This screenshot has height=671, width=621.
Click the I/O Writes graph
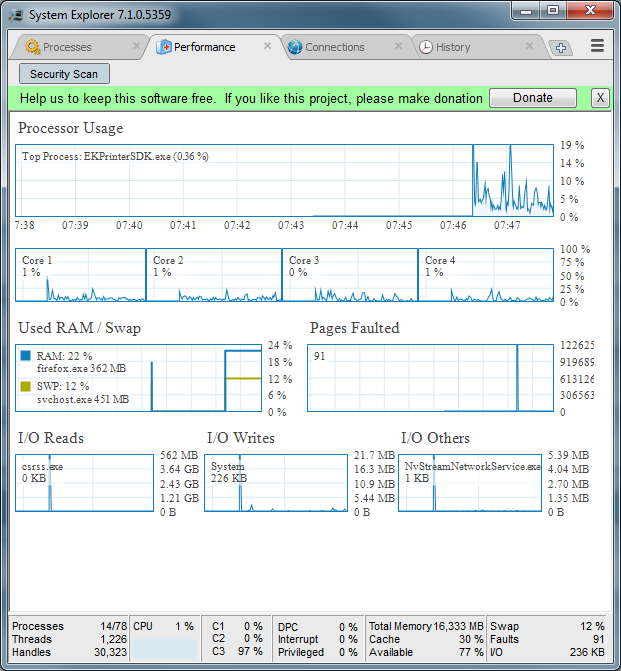coord(276,483)
